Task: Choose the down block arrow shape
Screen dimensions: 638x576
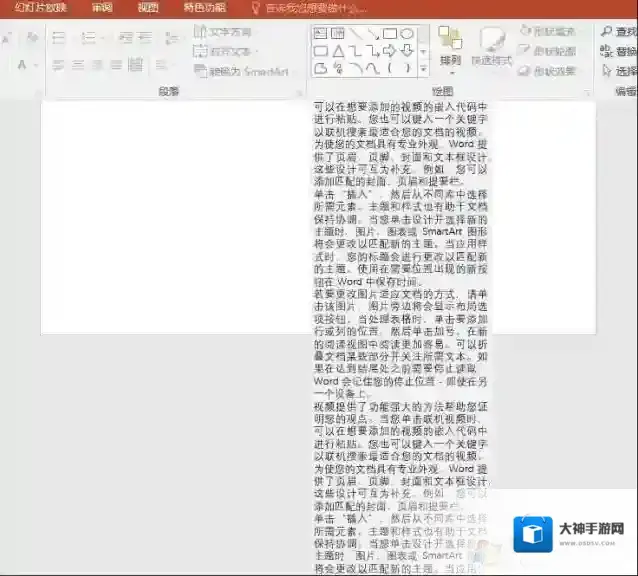Action: 407,51
